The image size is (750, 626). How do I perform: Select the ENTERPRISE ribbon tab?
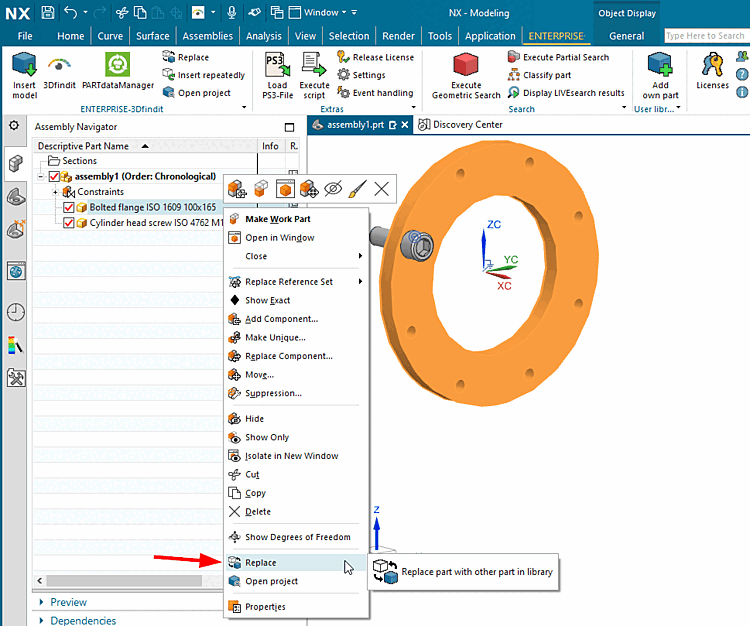pos(556,36)
